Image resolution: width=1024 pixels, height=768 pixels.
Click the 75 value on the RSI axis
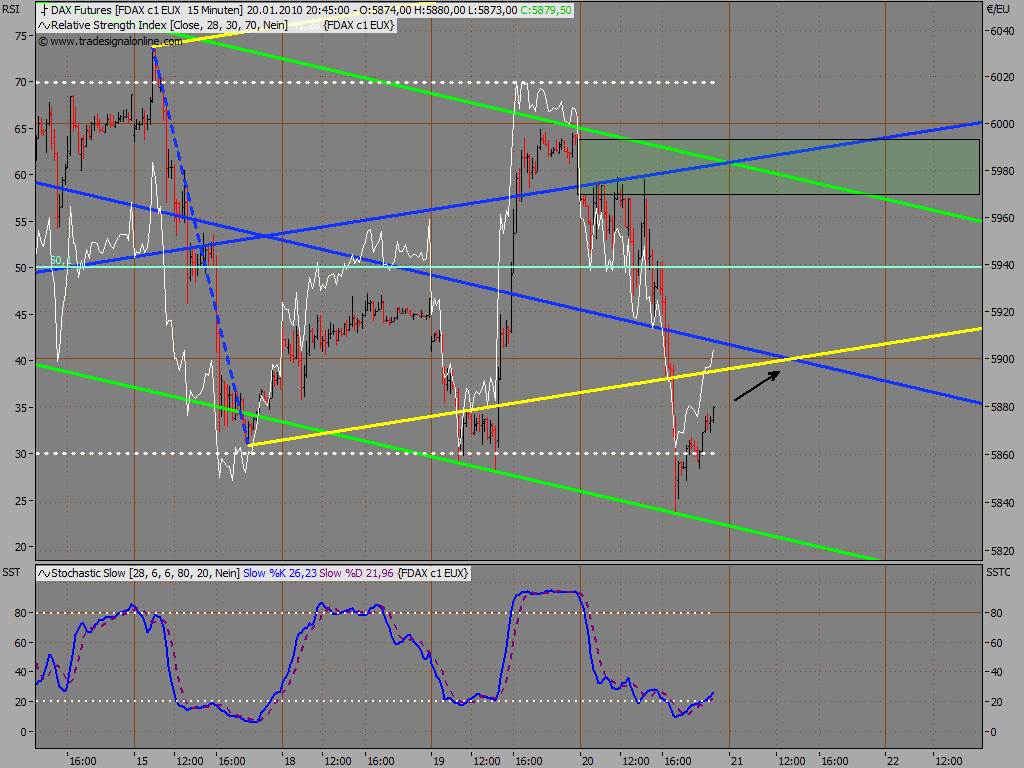click(x=21, y=37)
